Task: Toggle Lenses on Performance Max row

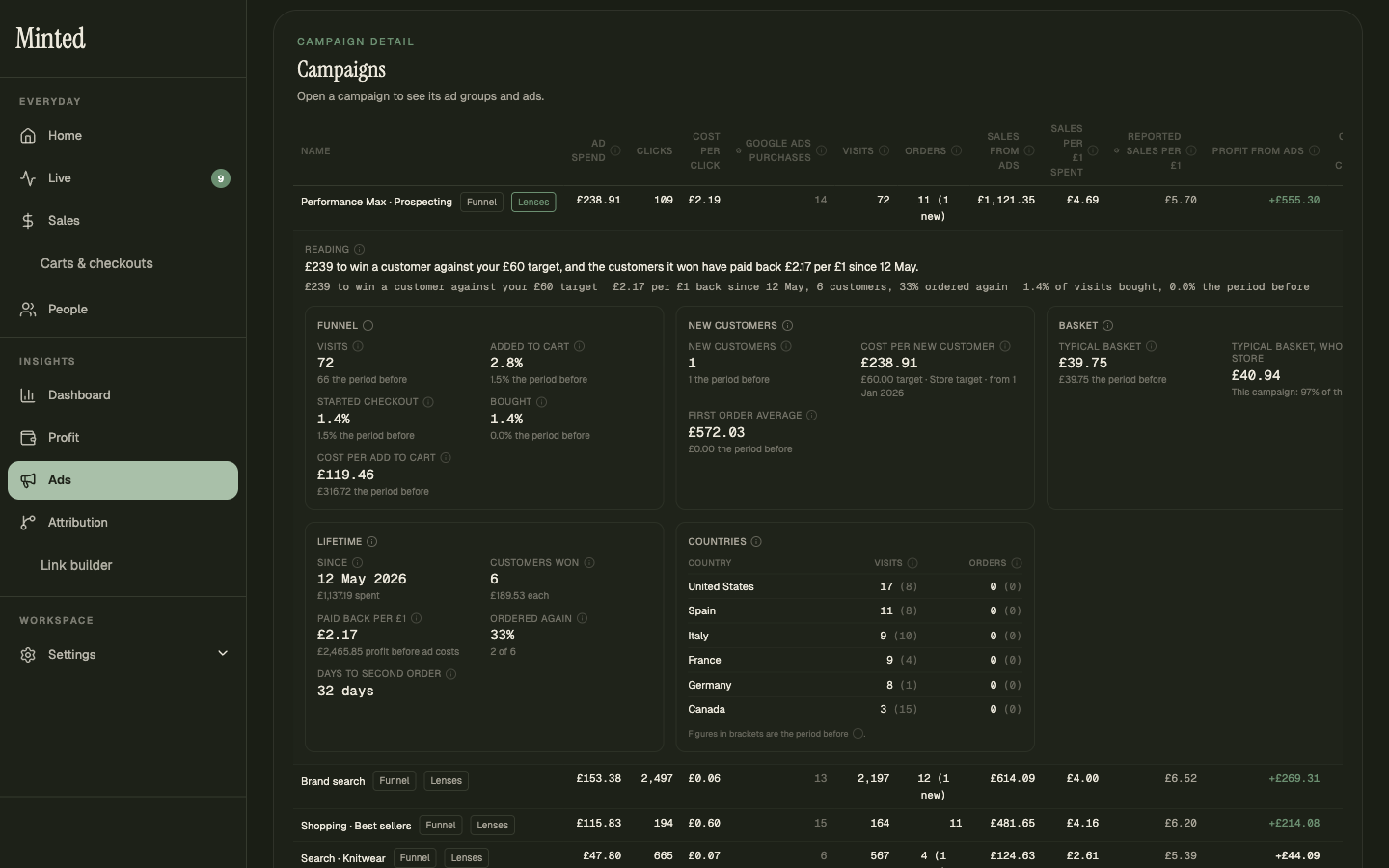Action: [x=533, y=203]
